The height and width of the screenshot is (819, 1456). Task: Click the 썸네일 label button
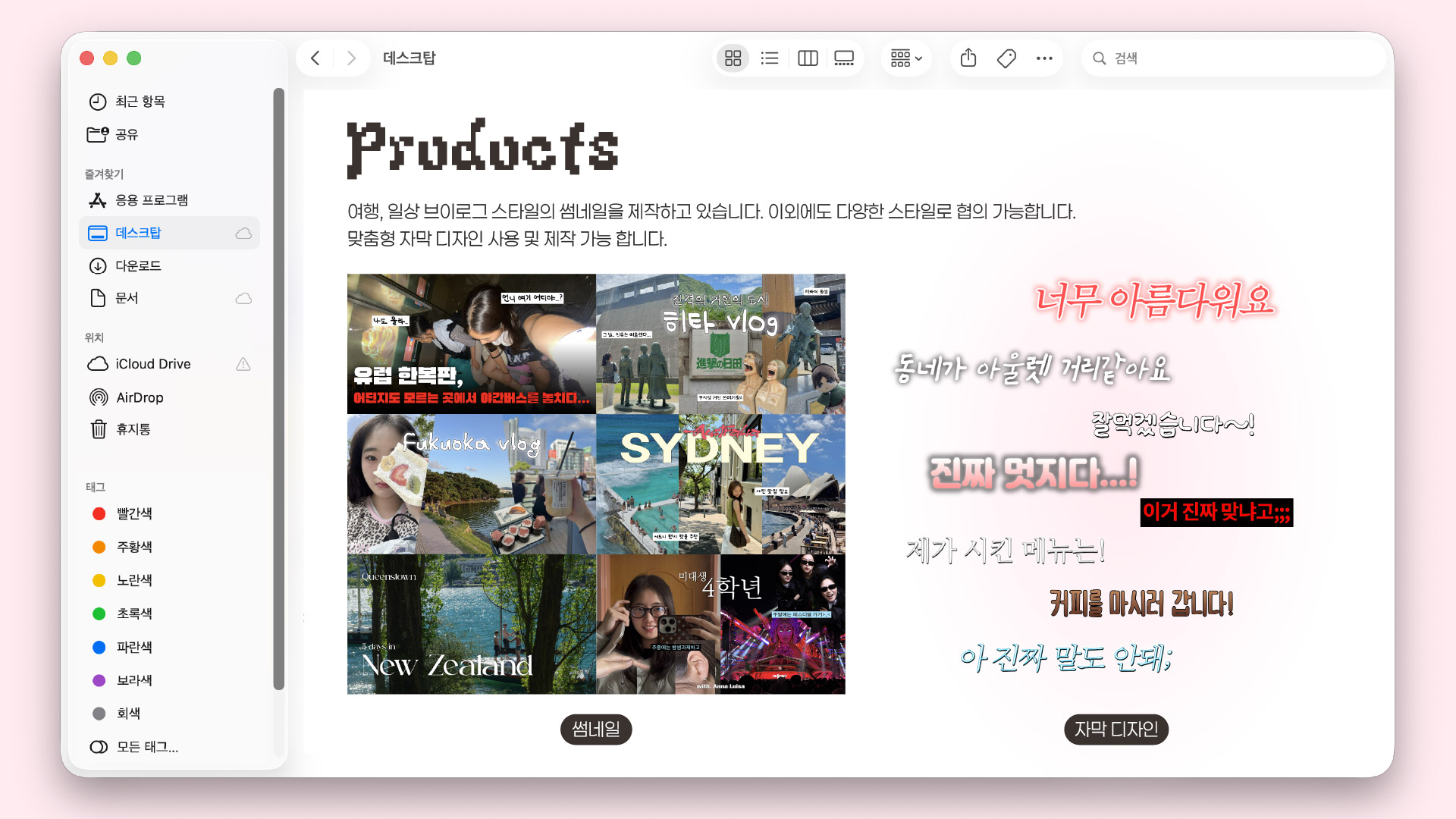pyautogui.click(x=596, y=730)
